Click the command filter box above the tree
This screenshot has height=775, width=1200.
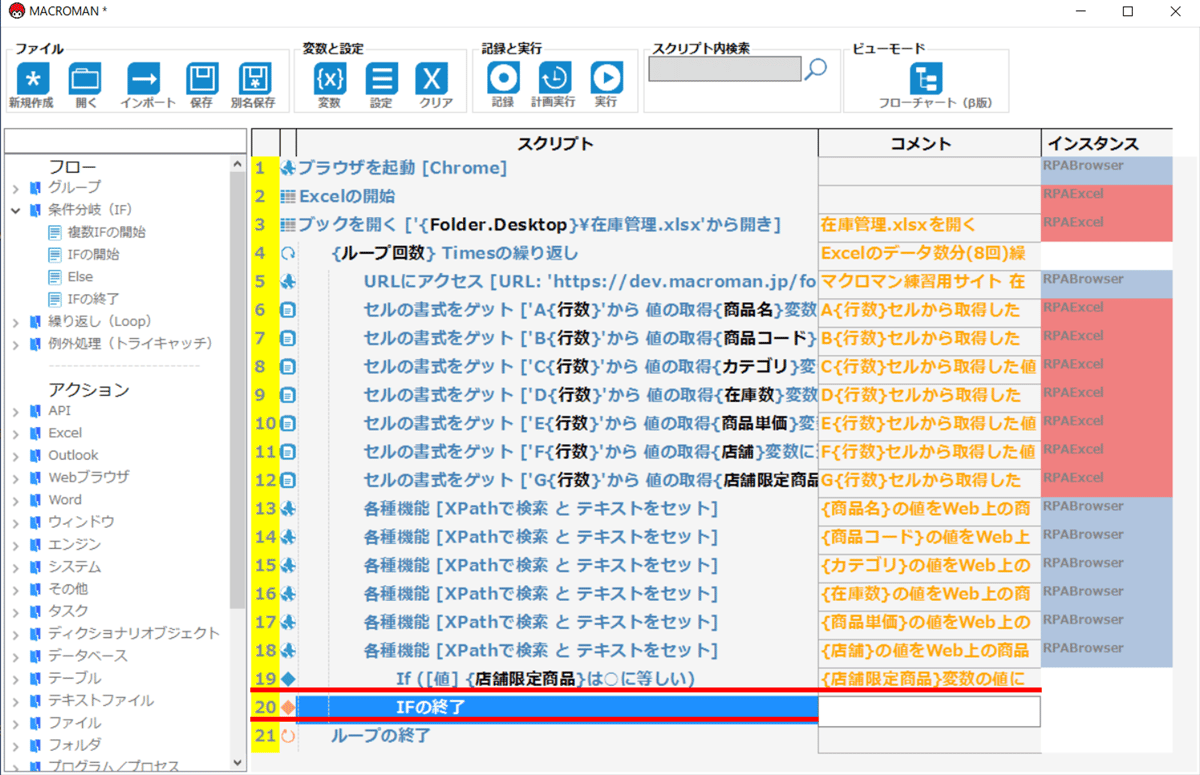125,140
